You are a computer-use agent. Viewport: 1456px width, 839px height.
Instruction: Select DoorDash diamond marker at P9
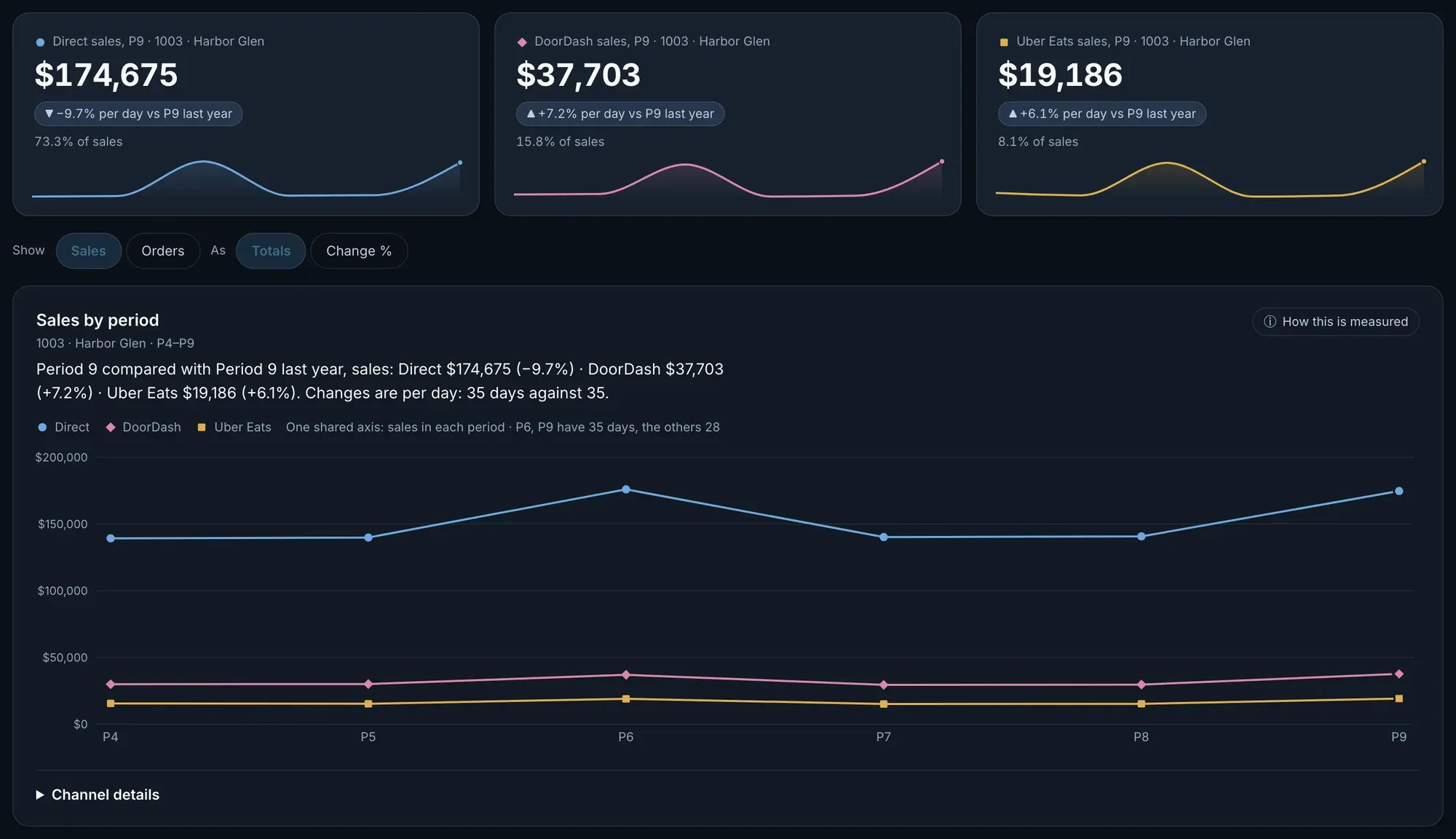(x=1398, y=674)
